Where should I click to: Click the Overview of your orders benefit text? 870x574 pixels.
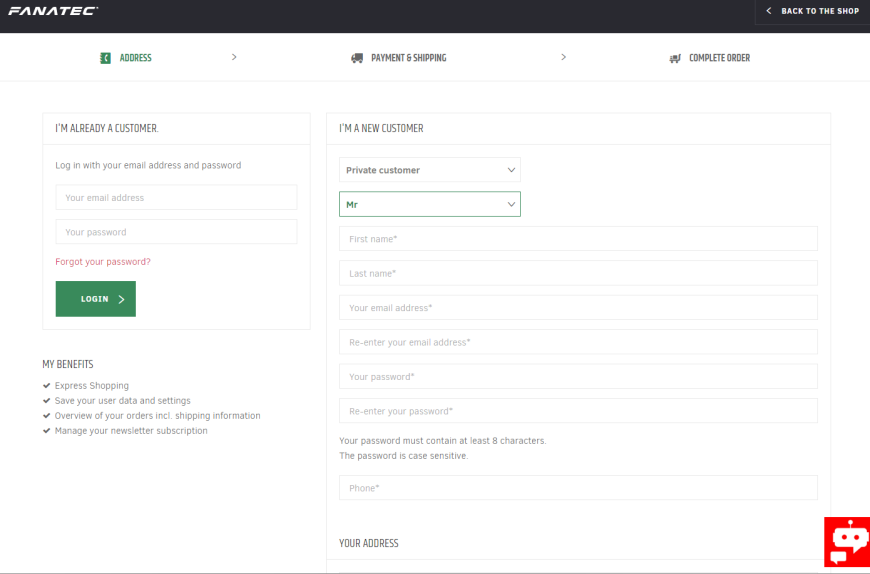158,415
